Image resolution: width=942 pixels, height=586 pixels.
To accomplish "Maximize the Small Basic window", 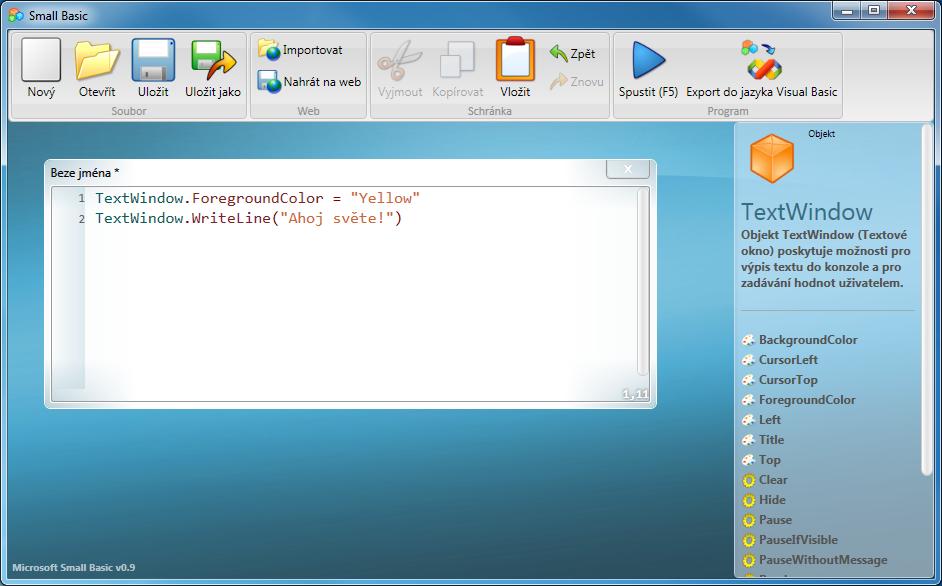I will tap(874, 10).
